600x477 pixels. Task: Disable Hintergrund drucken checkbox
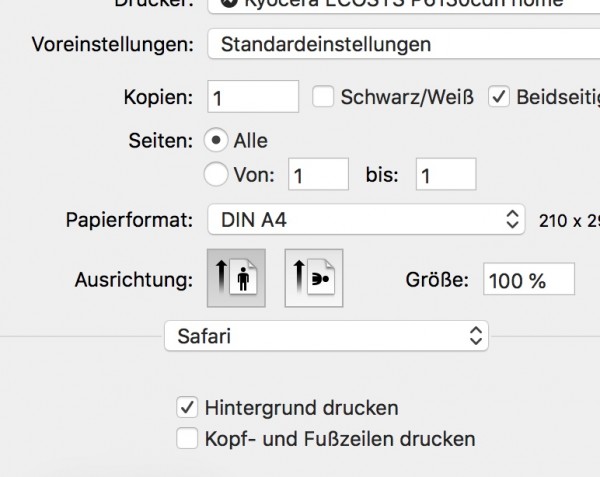click(x=187, y=407)
